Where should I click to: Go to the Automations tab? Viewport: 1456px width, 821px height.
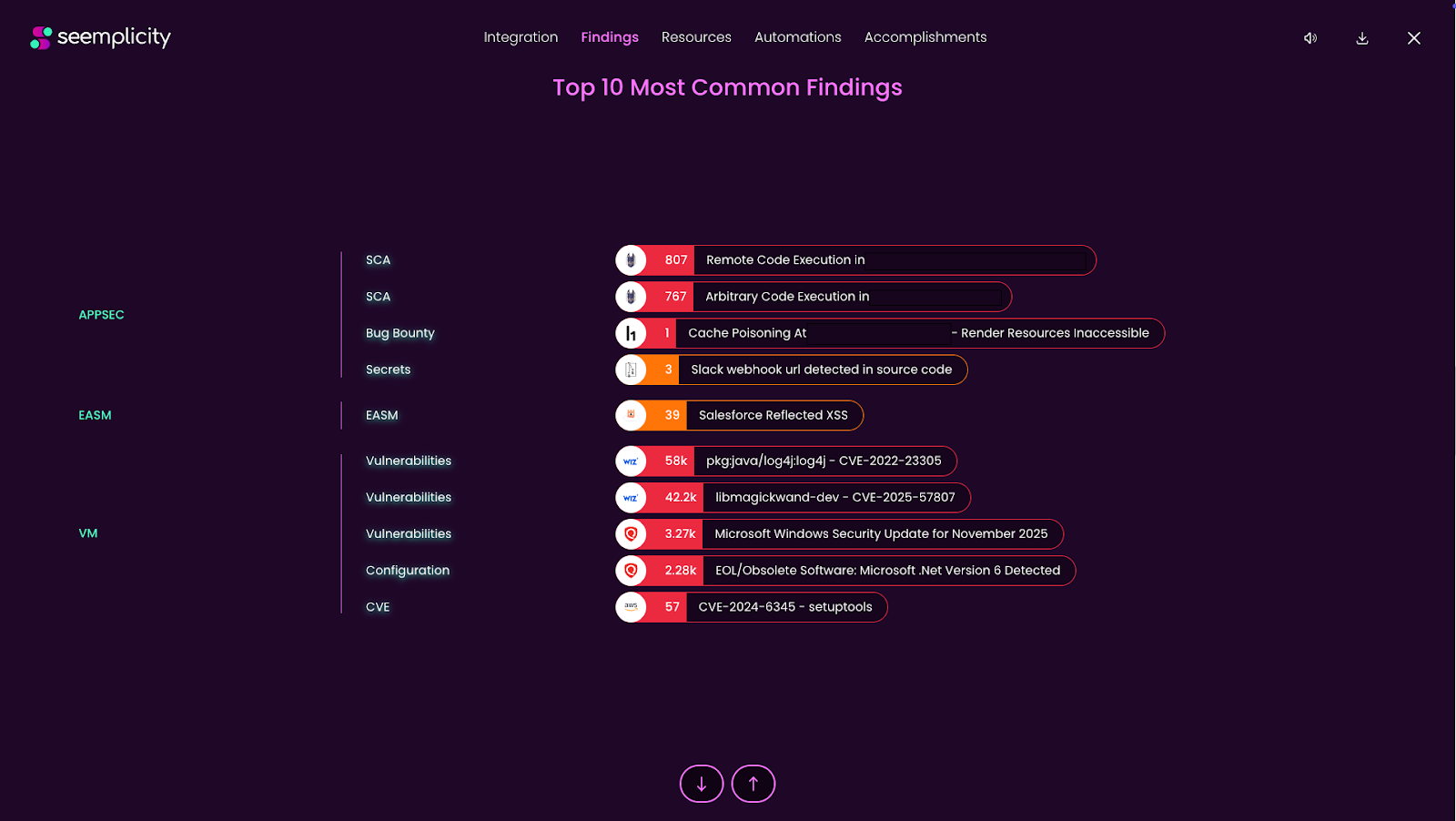797,37
